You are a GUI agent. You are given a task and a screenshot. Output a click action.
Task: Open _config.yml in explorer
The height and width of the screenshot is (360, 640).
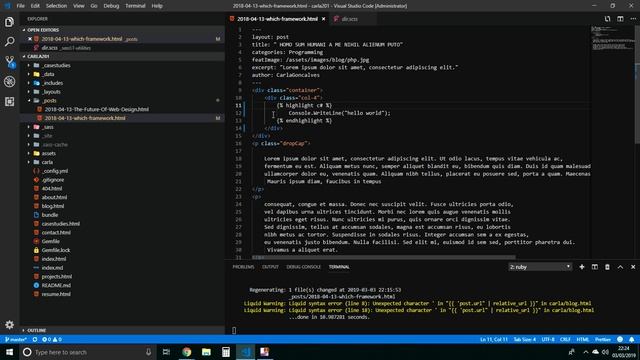tap(54, 171)
